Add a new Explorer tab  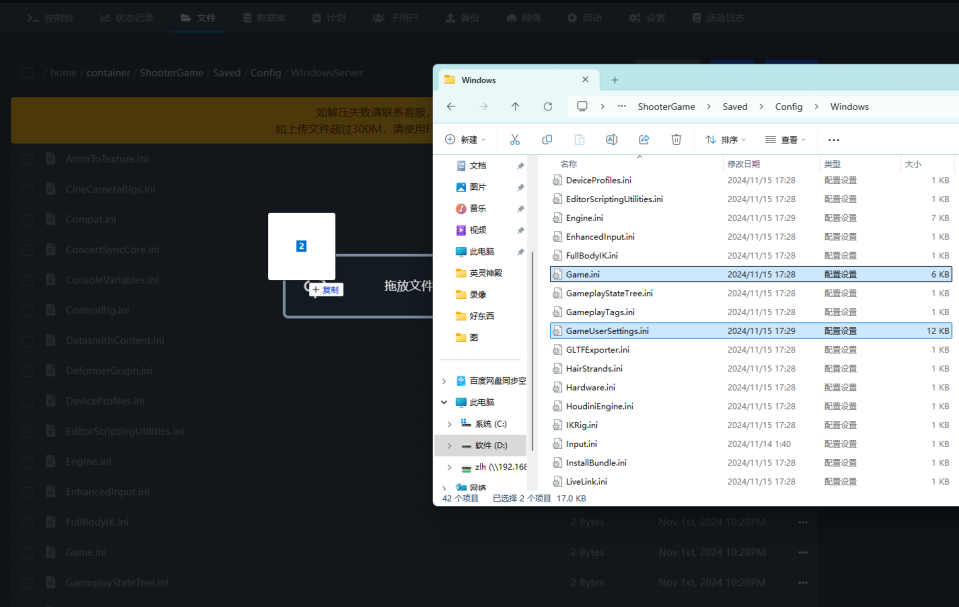[x=615, y=80]
